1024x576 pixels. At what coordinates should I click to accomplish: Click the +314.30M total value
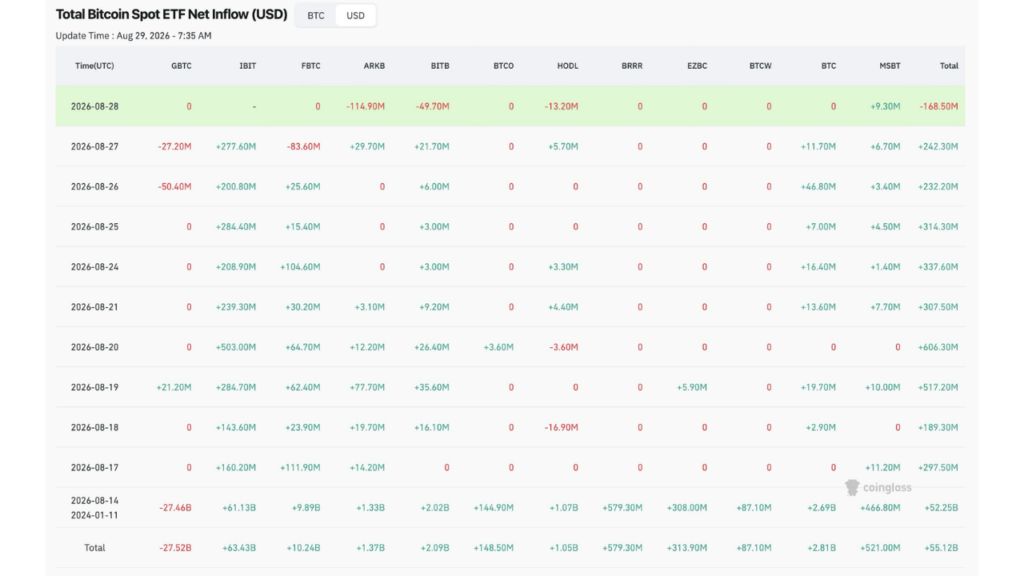[x=938, y=227]
